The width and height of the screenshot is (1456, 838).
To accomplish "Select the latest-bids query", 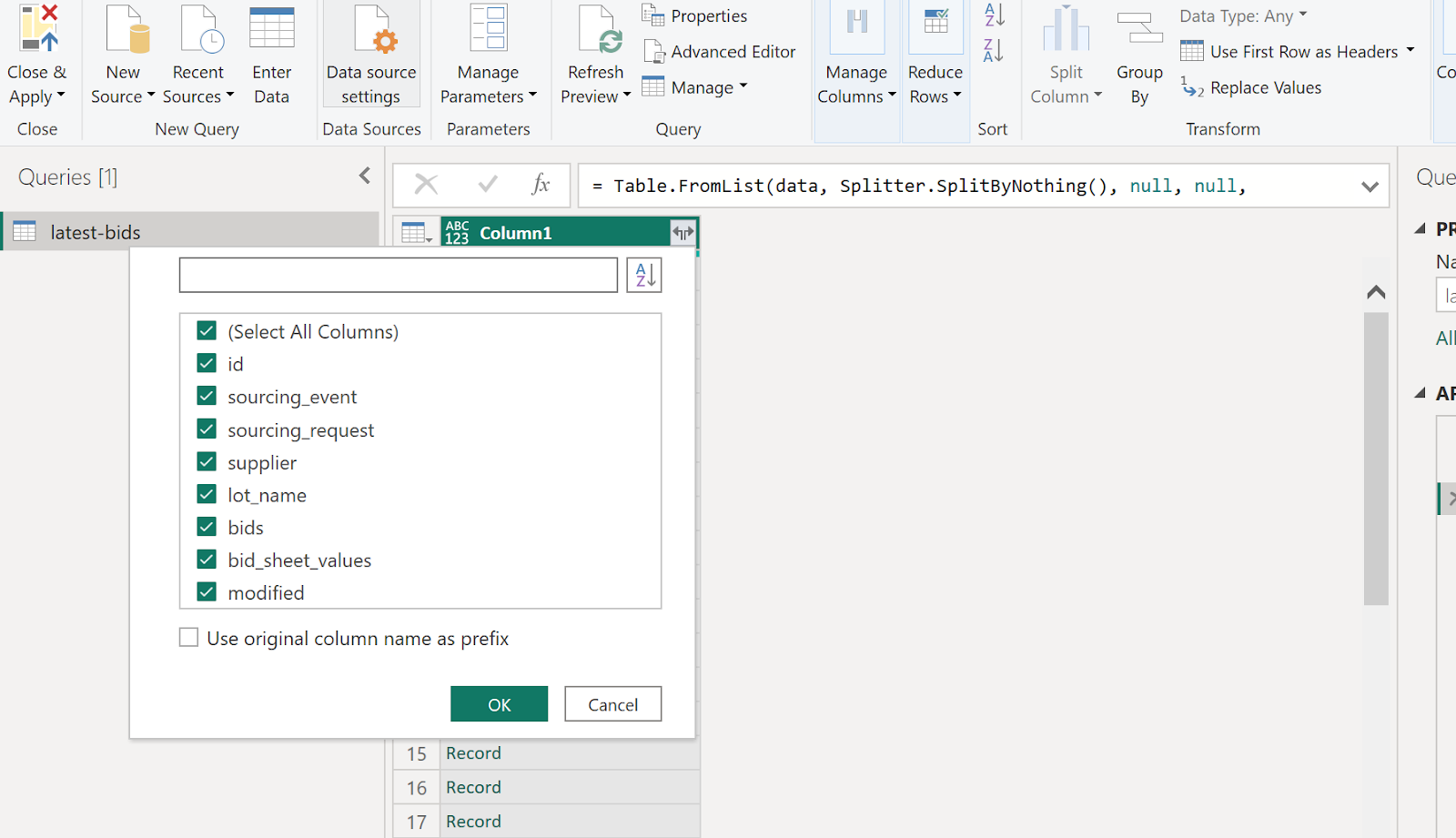I will tap(190, 232).
